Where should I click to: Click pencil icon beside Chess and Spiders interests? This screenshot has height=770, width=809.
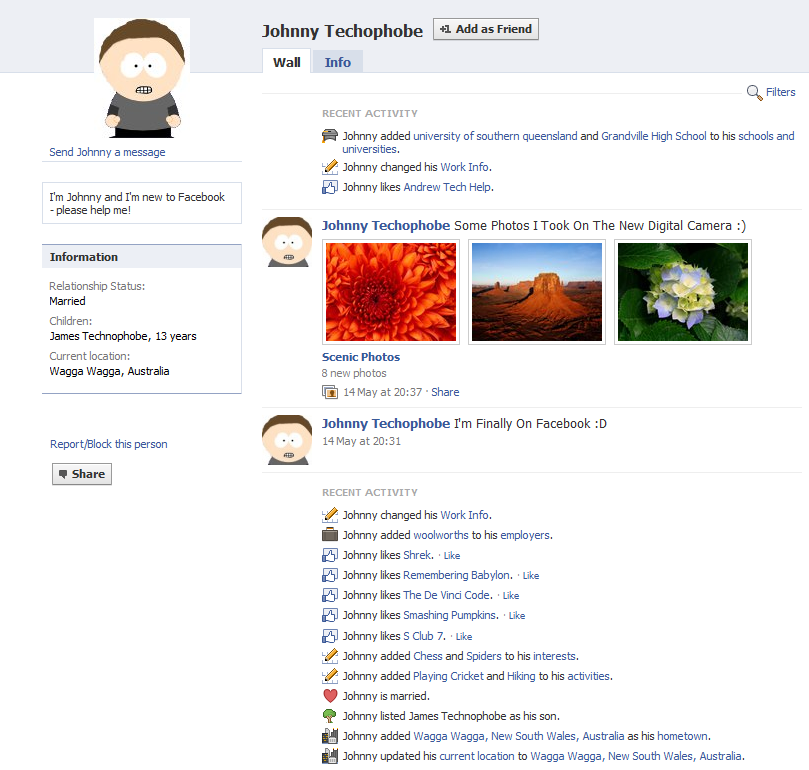click(330, 656)
